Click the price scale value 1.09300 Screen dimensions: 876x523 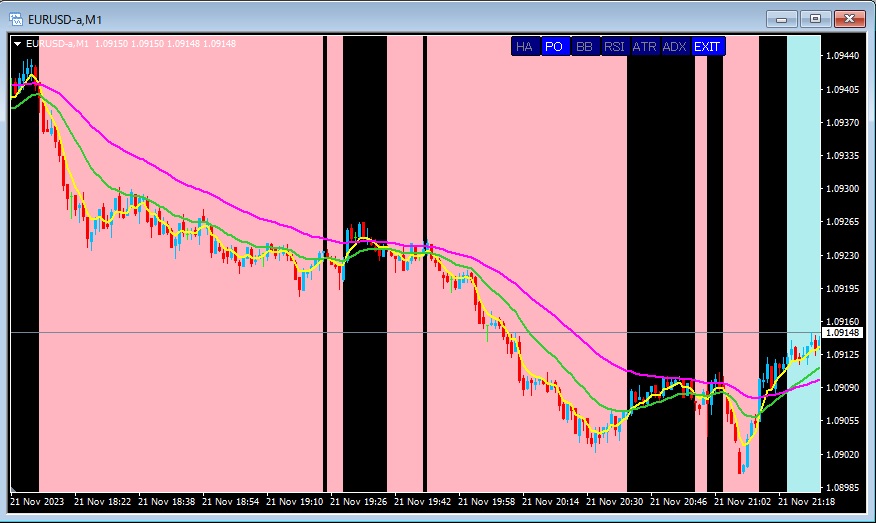[842, 188]
